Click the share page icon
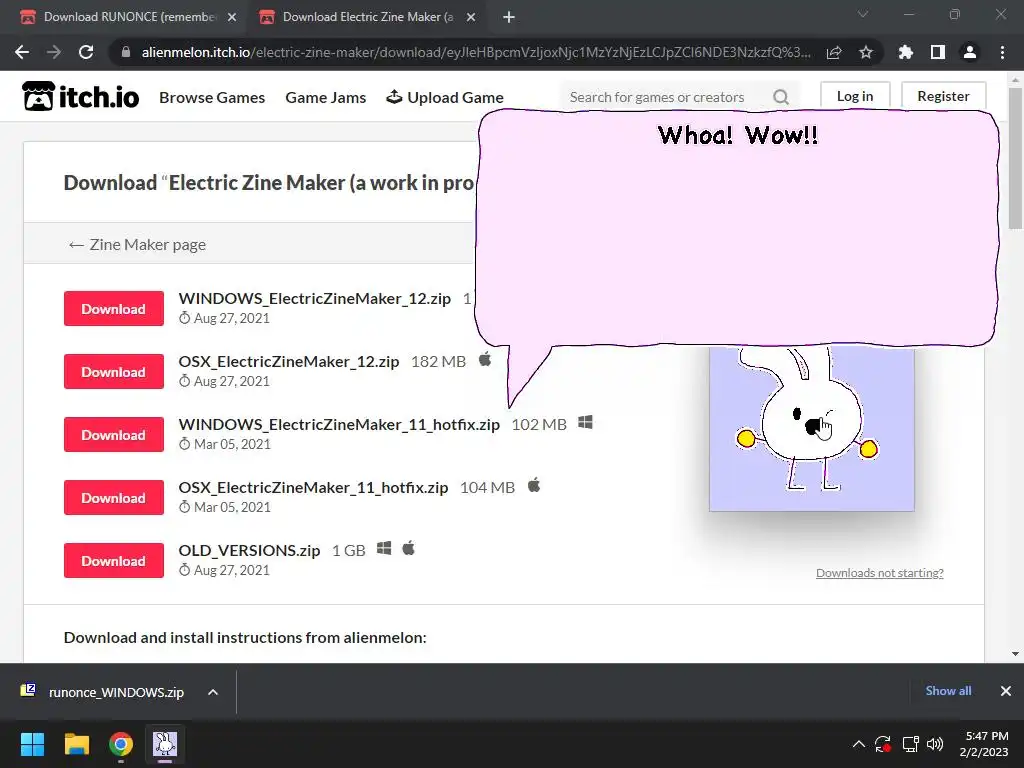The width and height of the screenshot is (1024, 768). 834,52
